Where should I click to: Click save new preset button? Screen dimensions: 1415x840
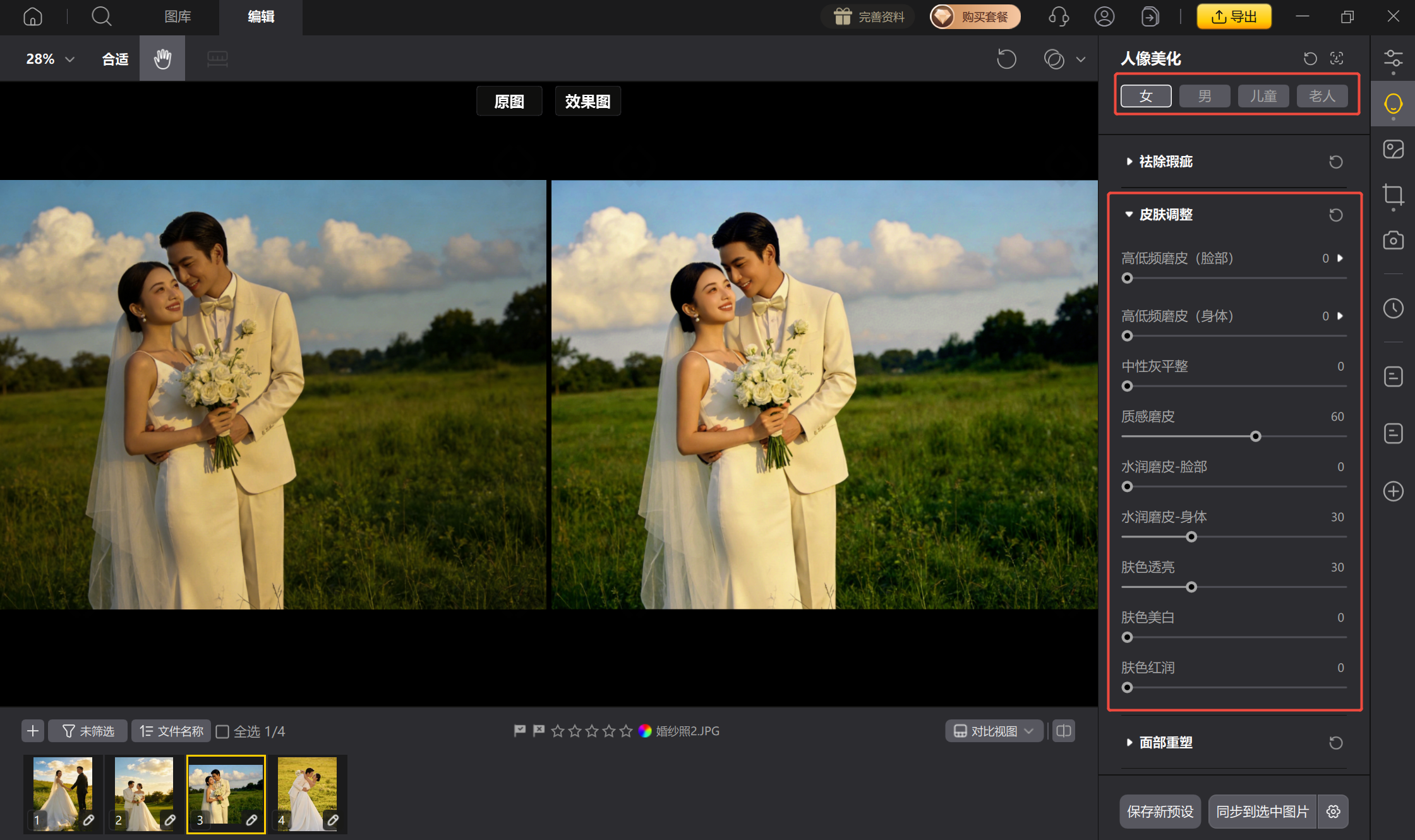point(1160,812)
